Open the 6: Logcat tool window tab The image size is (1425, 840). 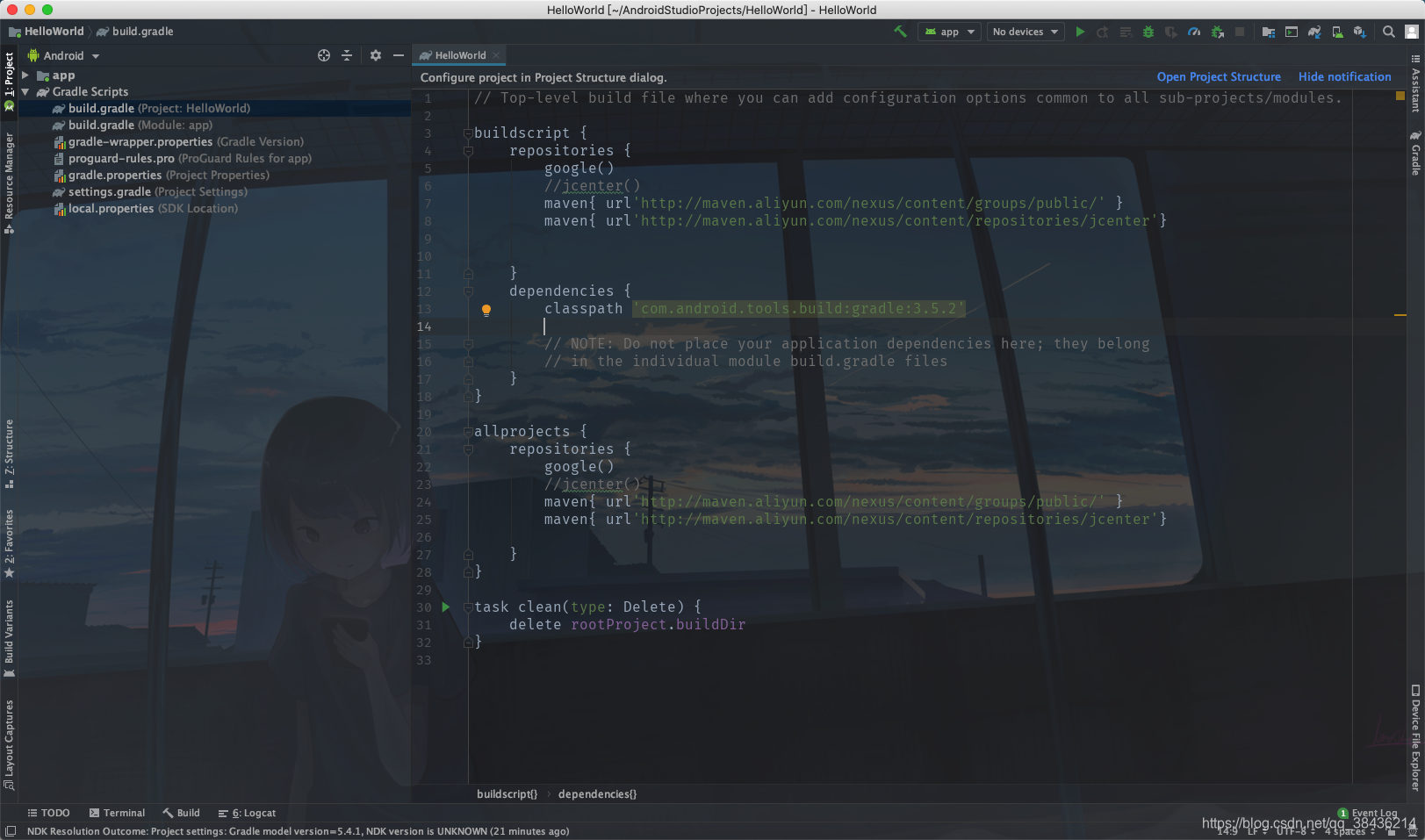click(x=247, y=813)
